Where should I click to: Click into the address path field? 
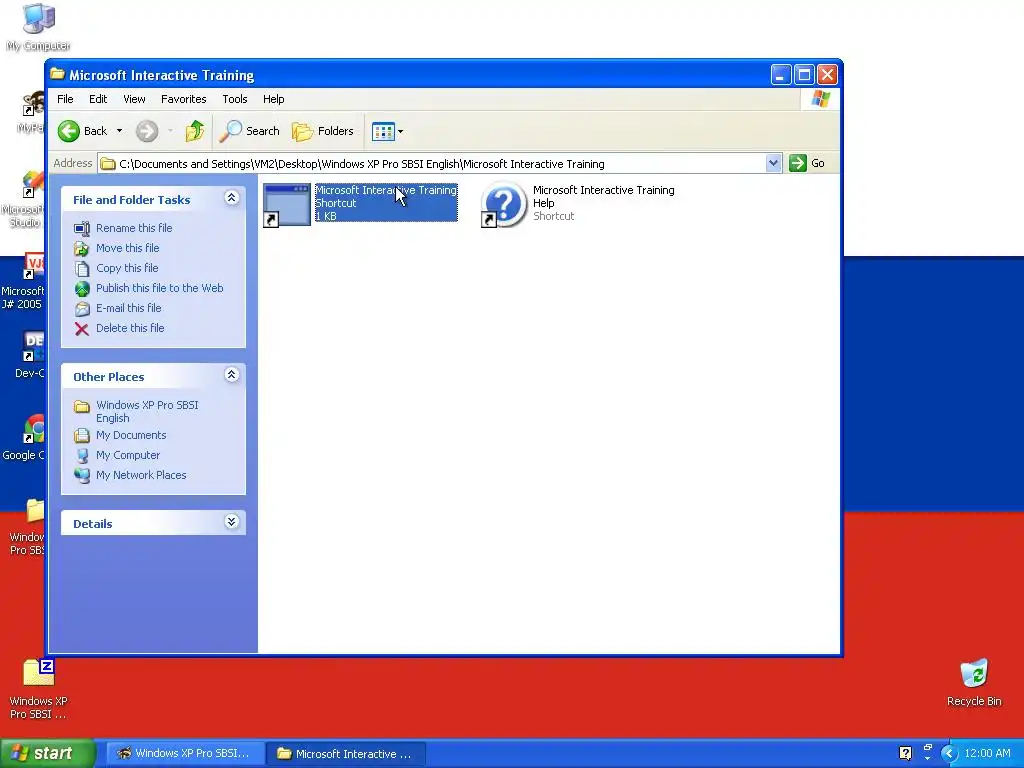[x=432, y=164]
